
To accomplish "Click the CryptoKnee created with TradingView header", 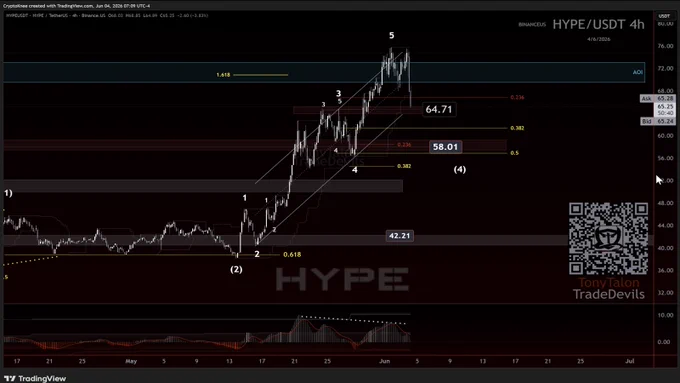I will coord(76,6).
